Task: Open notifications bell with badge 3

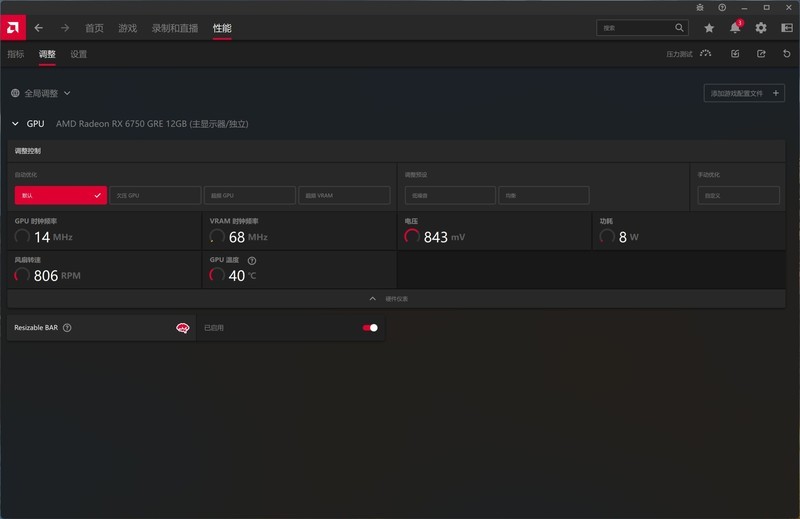Action: (x=735, y=28)
